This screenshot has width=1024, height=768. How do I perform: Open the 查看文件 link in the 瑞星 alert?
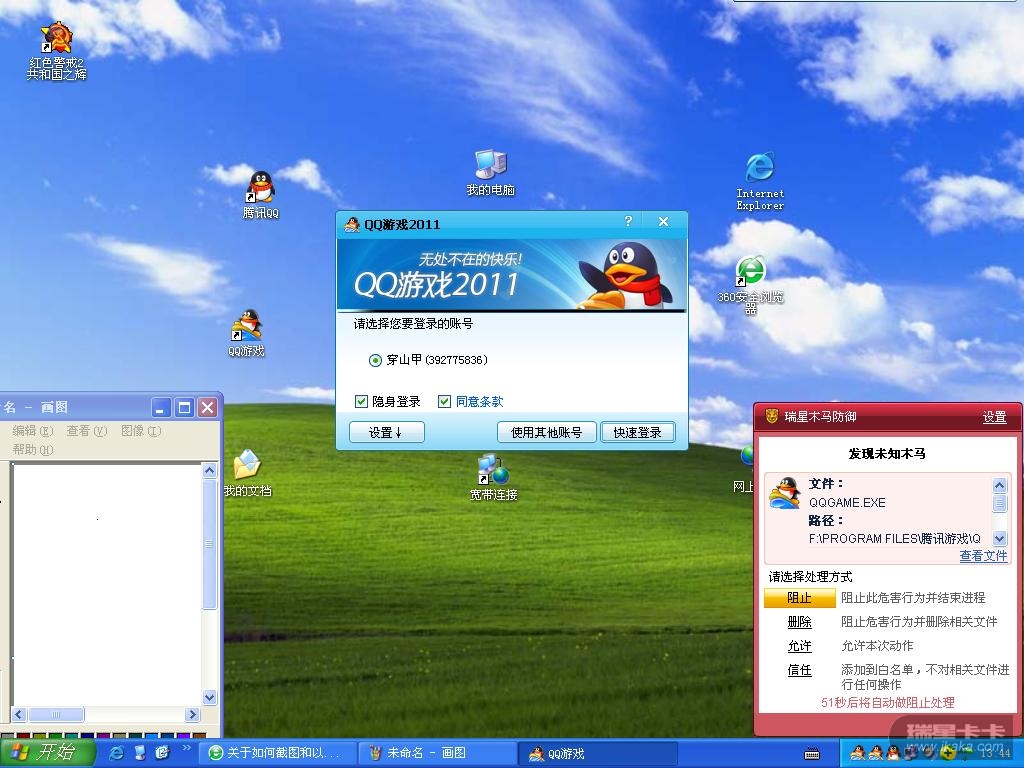983,556
